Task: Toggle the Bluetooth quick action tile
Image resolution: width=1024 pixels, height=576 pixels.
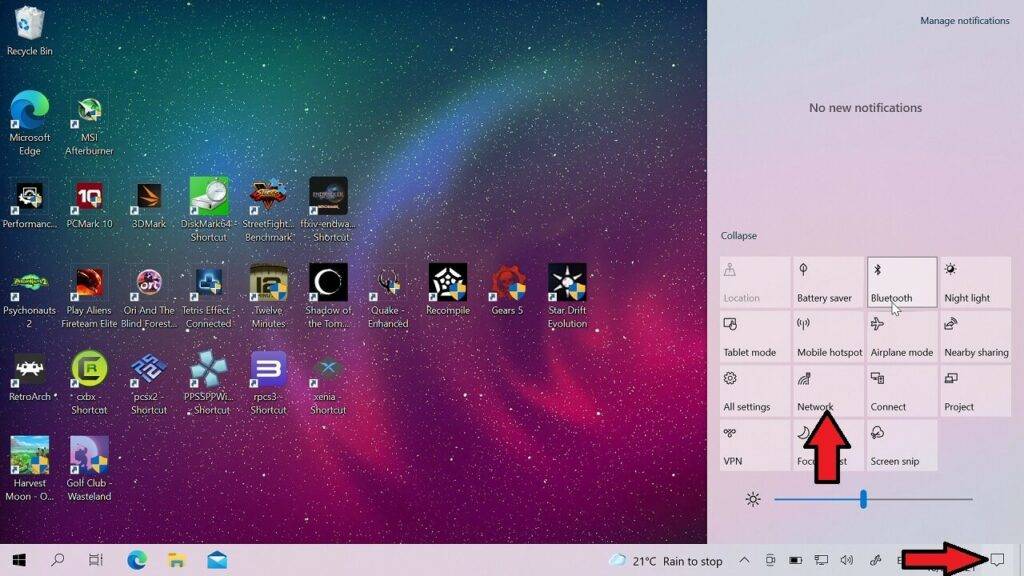Action: tap(901, 282)
